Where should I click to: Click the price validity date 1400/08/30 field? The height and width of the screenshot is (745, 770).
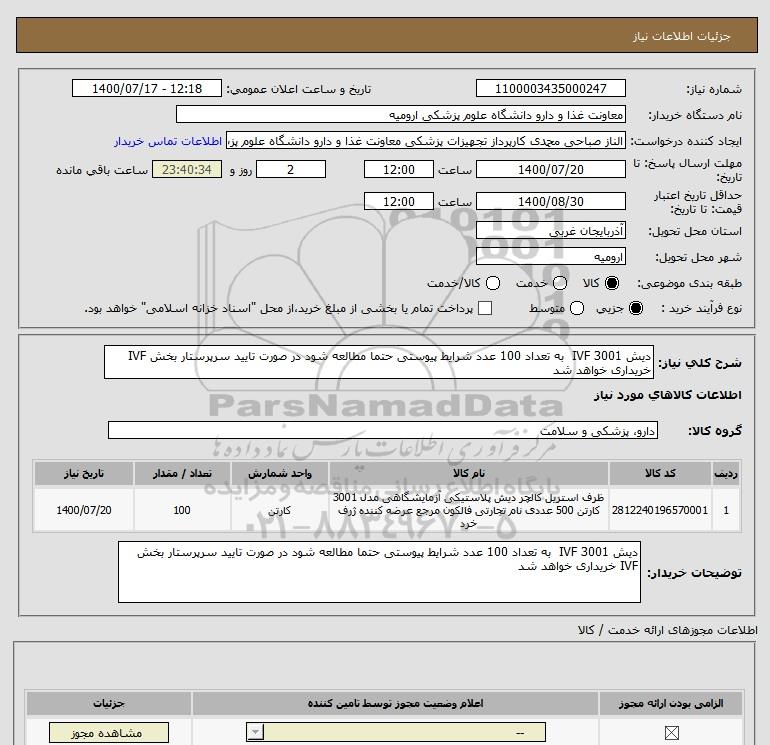tap(550, 201)
